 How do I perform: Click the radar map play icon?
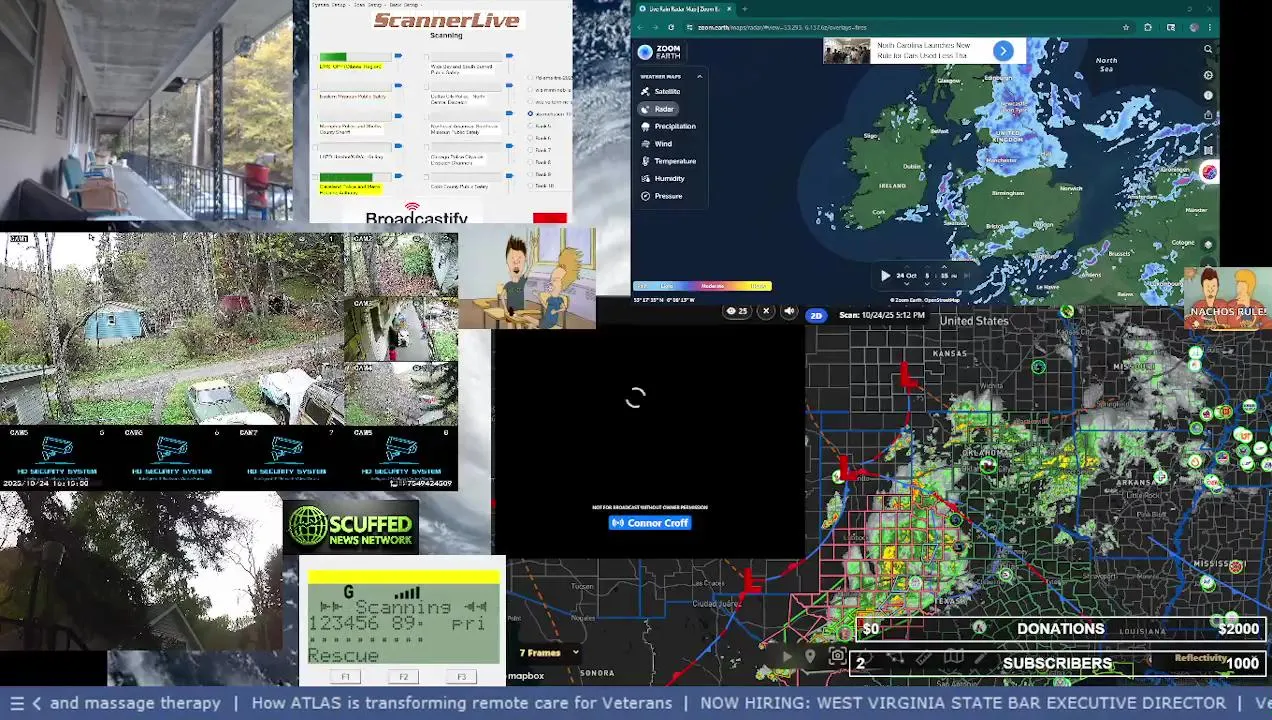[x=787, y=657]
